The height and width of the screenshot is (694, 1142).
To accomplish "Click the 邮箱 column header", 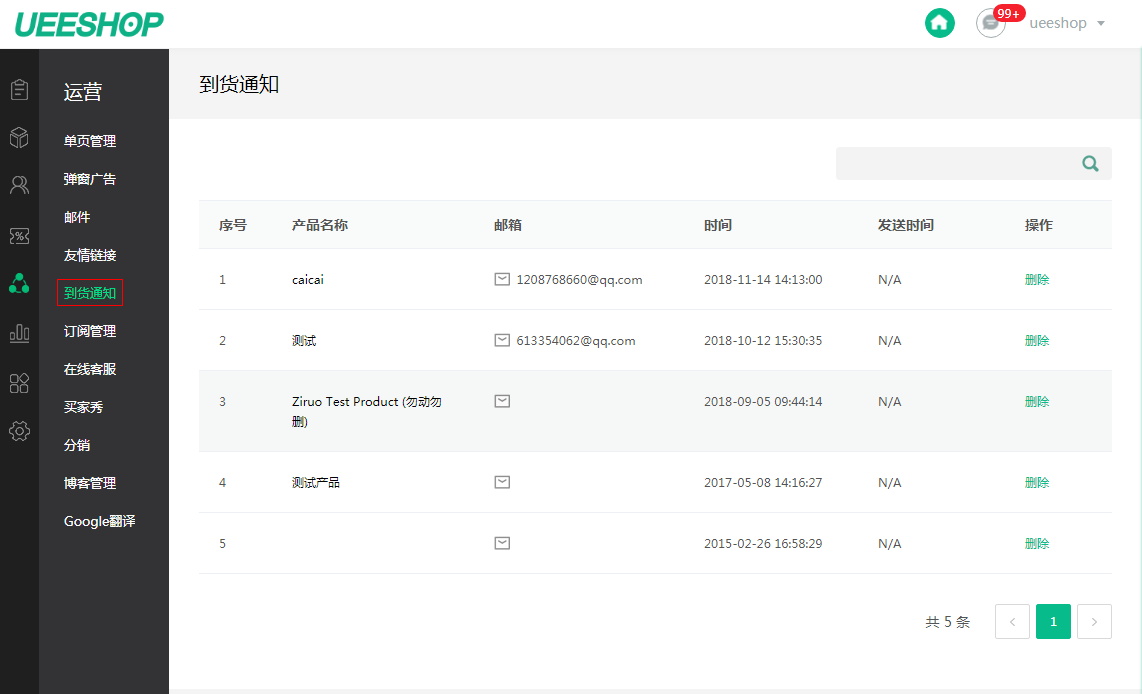I will [x=508, y=225].
